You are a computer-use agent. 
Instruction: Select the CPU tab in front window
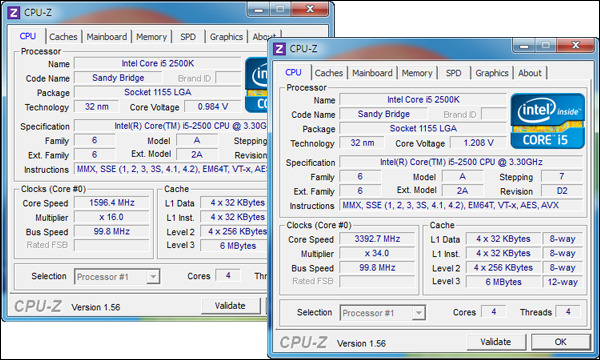[293, 72]
